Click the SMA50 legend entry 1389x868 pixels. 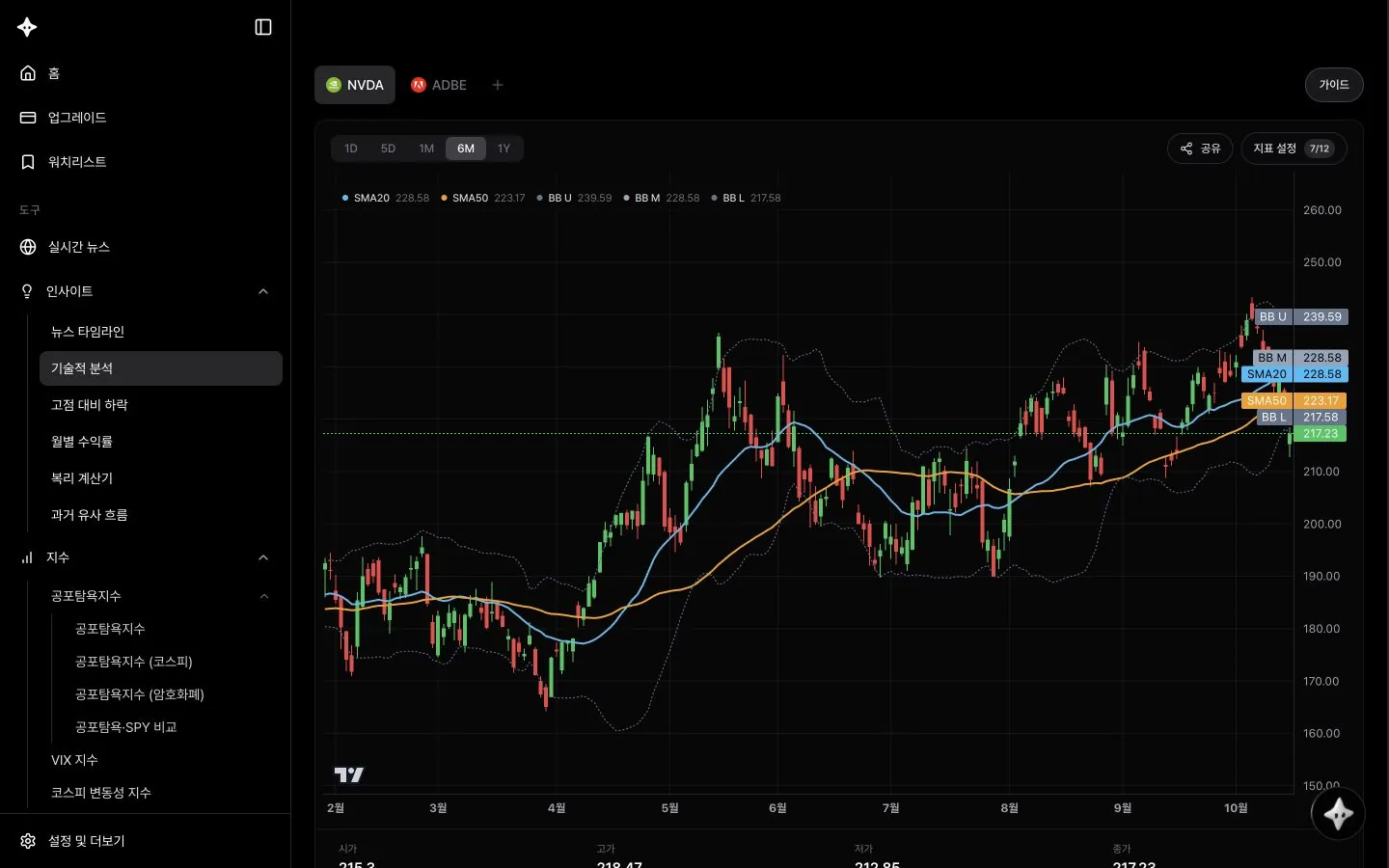pos(483,198)
